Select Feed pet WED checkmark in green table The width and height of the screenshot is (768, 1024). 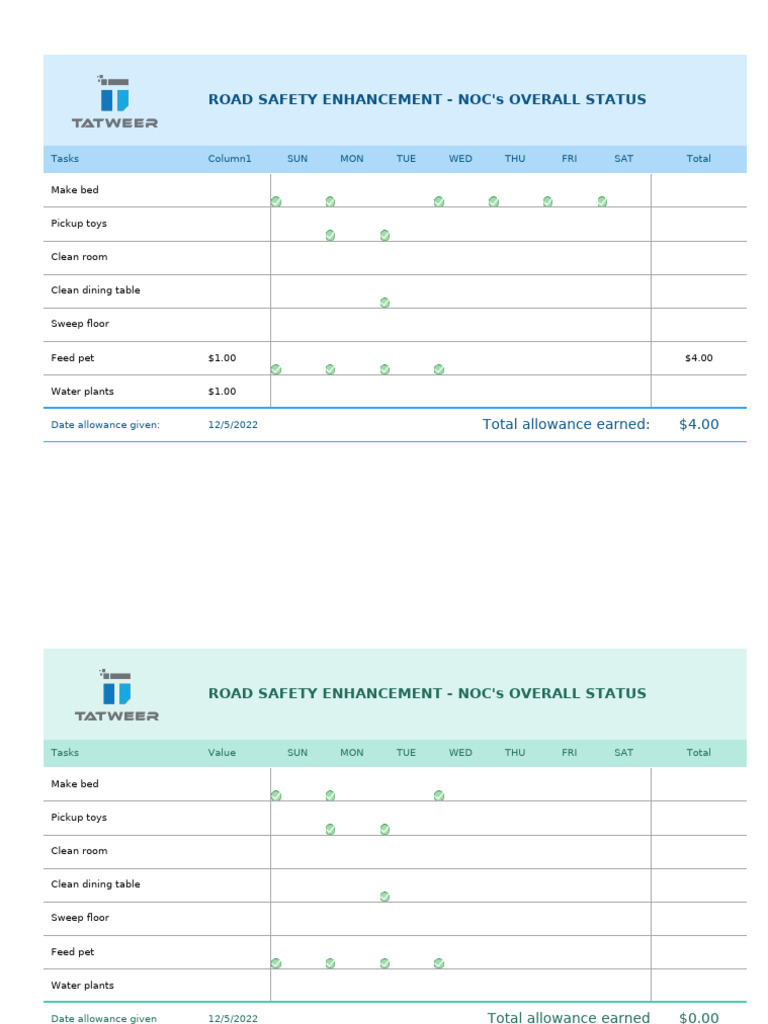pyautogui.click(x=439, y=963)
